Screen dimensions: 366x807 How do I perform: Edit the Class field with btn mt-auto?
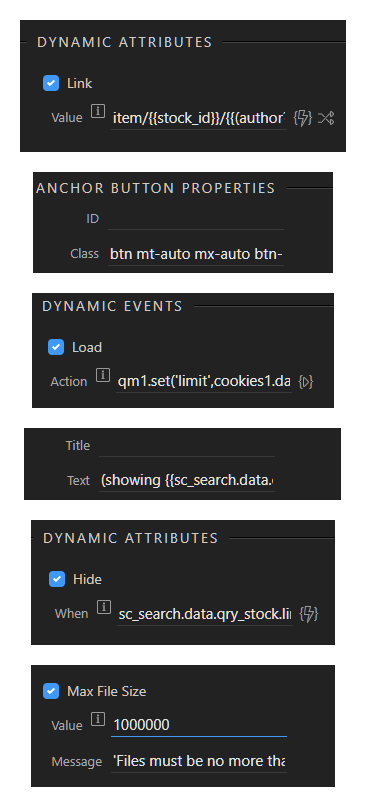click(x=196, y=254)
